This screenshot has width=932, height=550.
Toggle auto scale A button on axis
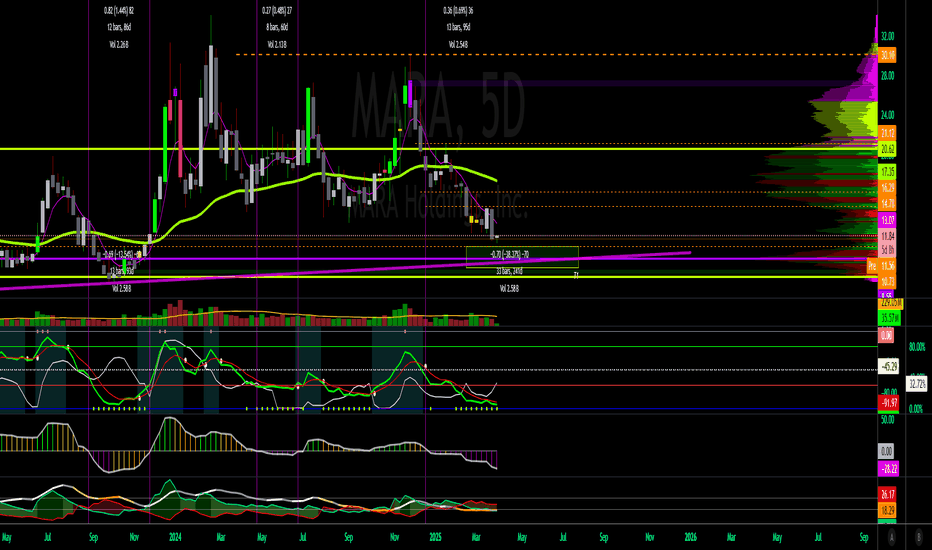point(892,537)
